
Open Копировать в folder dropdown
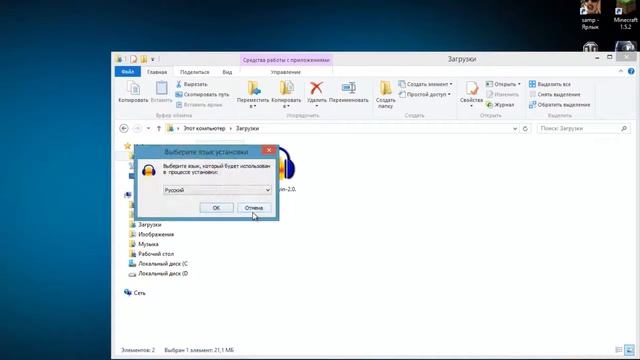(x=286, y=95)
